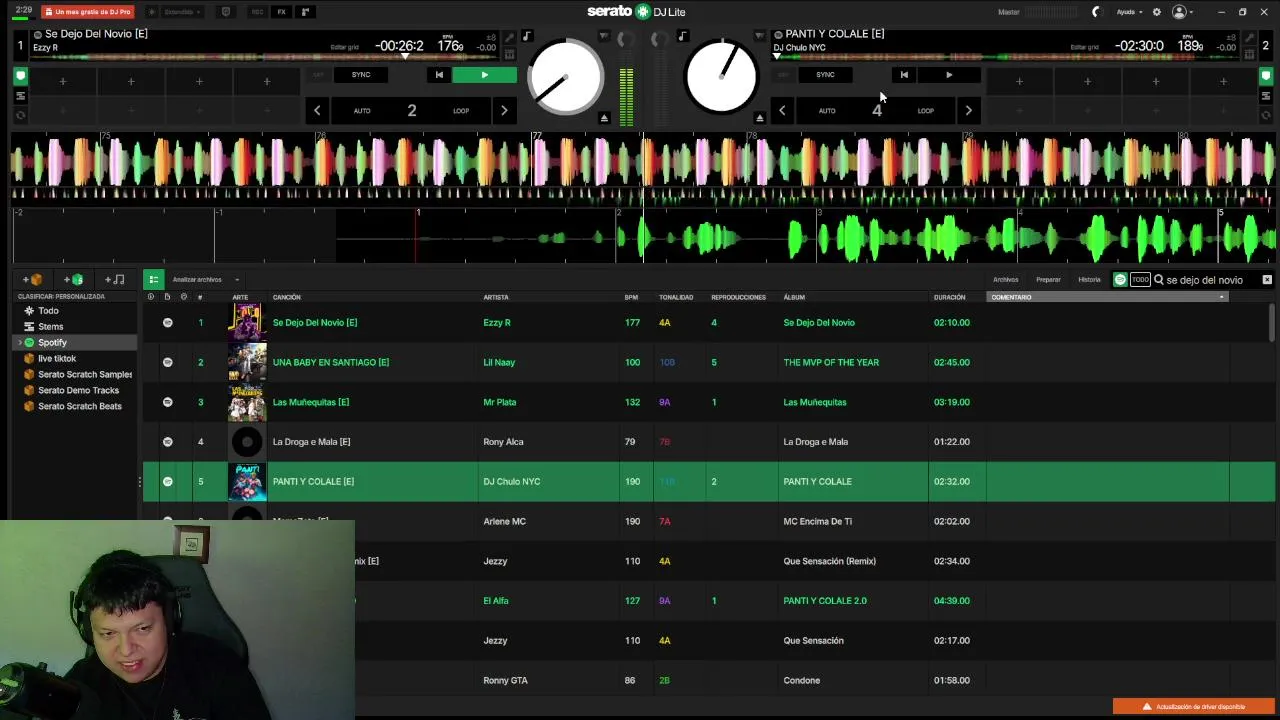
Task: Click the UNA BABY EN SANTIAGO album art
Action: click(247, 362)
